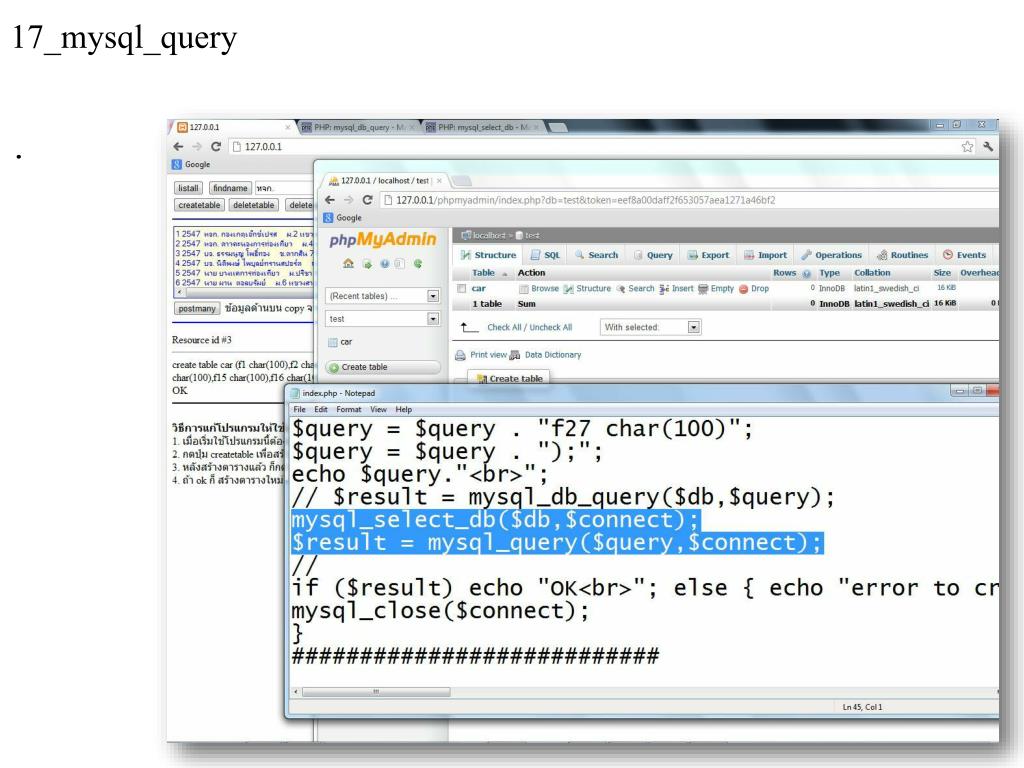The image size is (1024, 768).
Task: Tick the checkbox for car table
Action: click(x=462, y=289)
